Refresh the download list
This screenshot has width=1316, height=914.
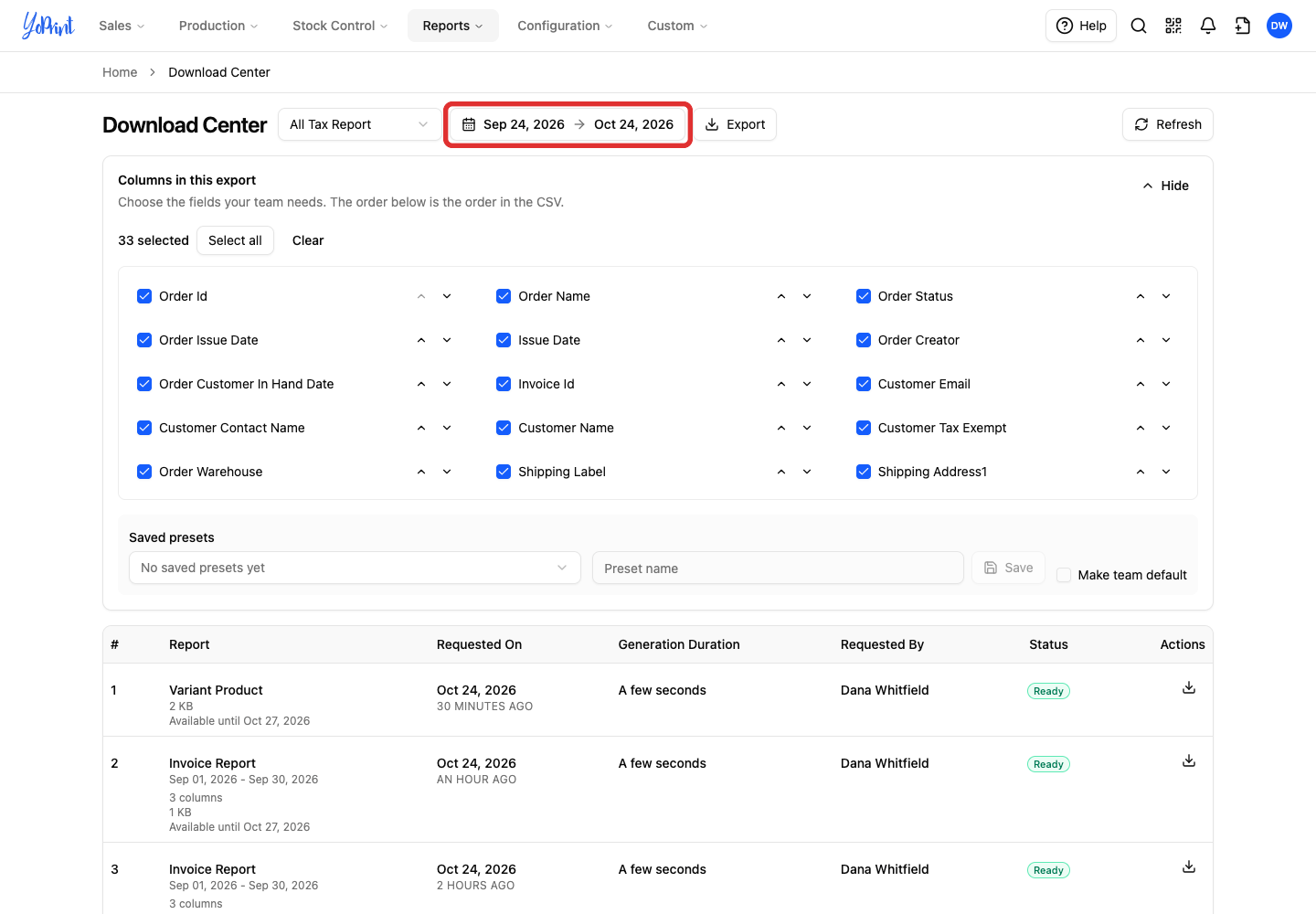pyautogui.click(x=1168, y=124)
